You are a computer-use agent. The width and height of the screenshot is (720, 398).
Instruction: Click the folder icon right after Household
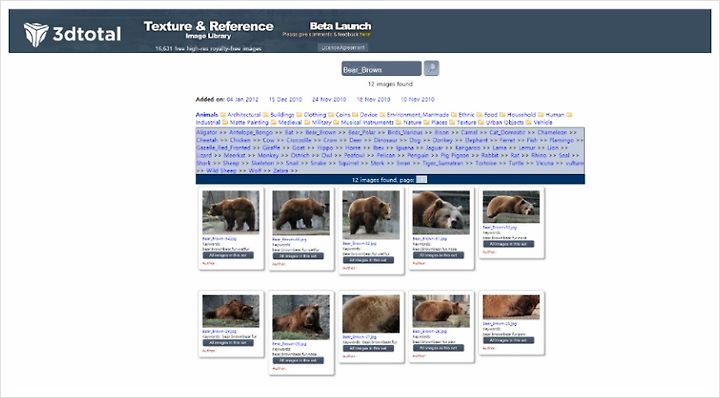click(541, 115)
